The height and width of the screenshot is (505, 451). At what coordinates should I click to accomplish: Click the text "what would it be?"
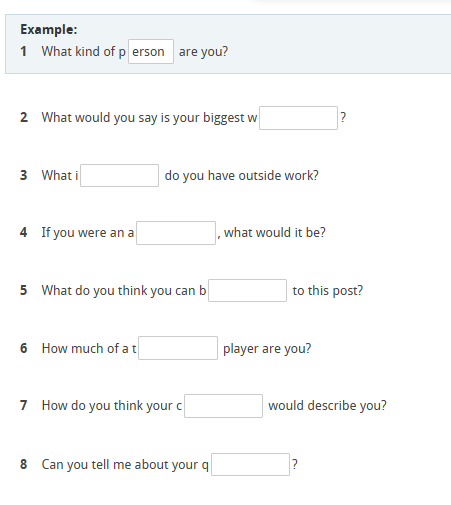pos(275,232)
